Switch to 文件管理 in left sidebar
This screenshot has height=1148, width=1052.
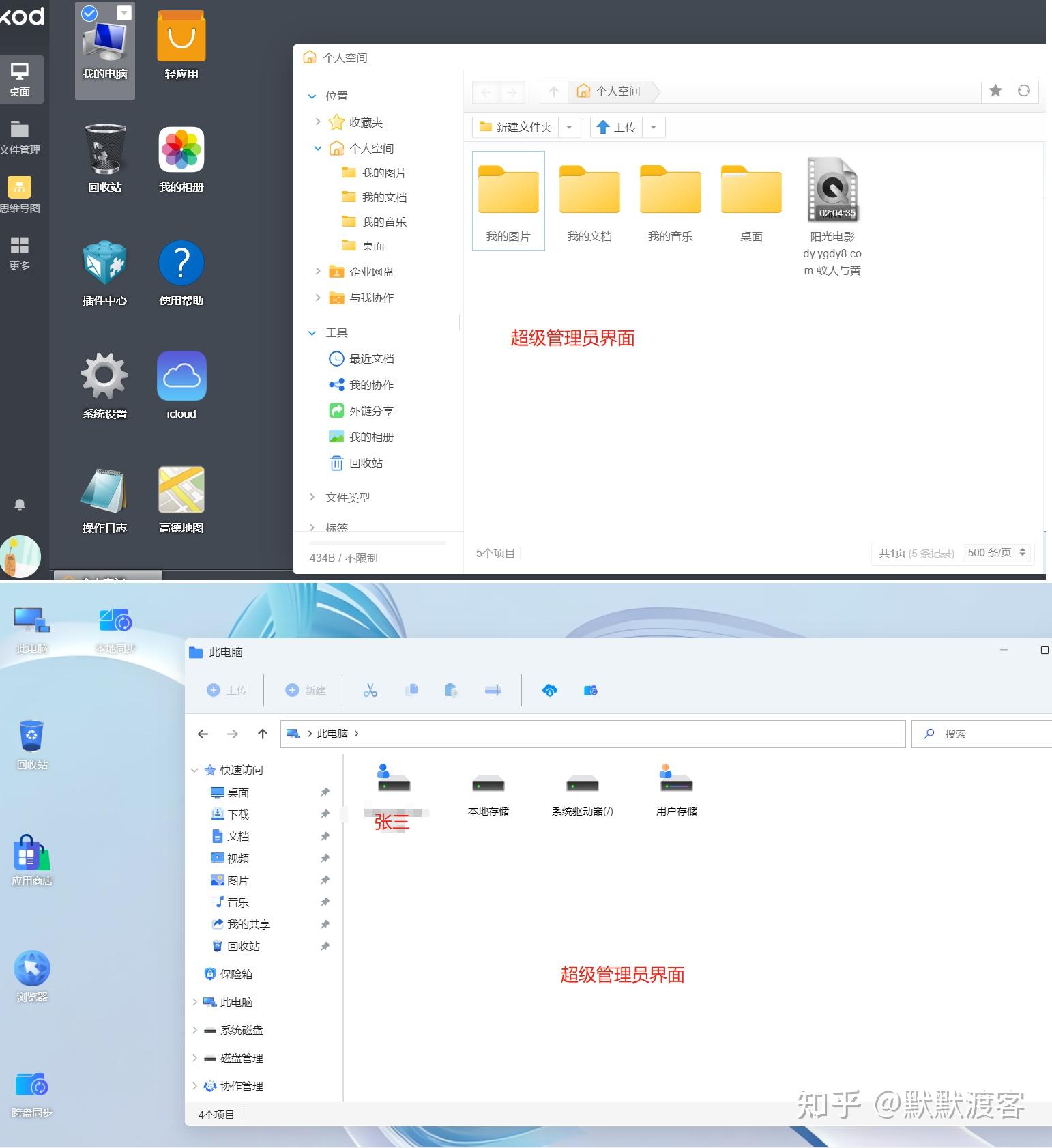click(20, 137)
